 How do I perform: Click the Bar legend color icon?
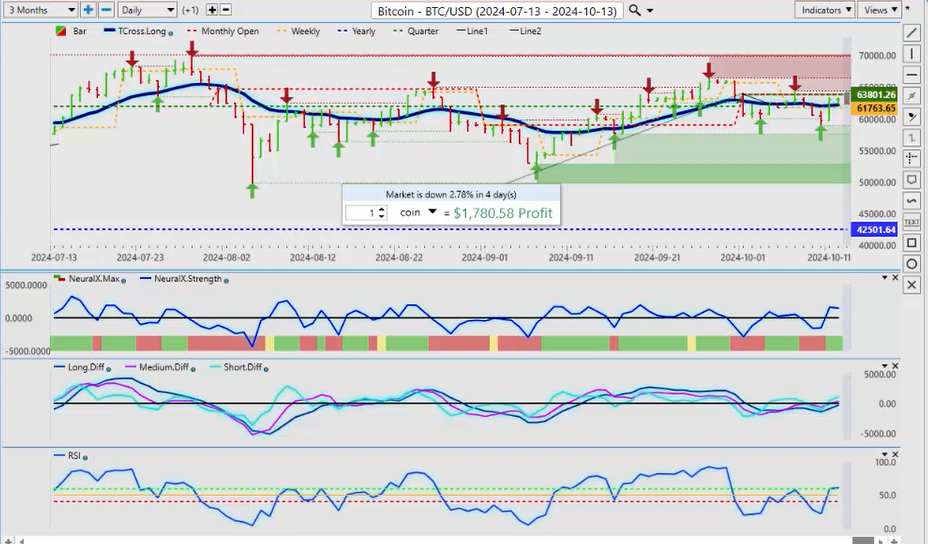pos(61,31)
